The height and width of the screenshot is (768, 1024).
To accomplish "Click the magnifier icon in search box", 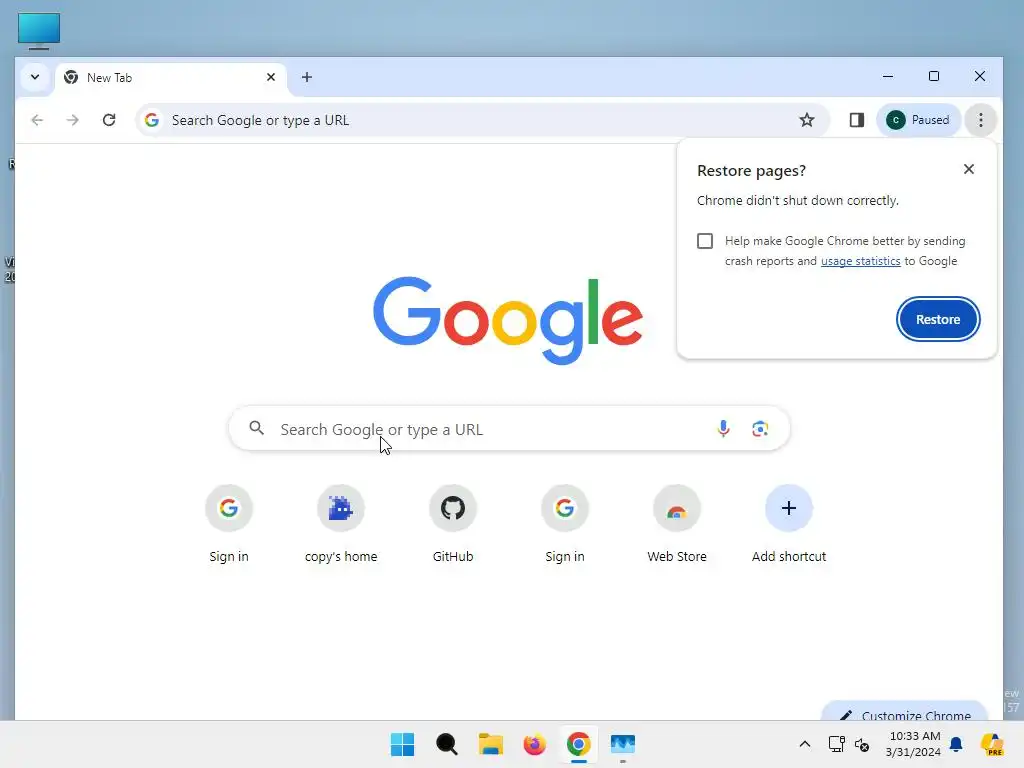I will [257, 428].
